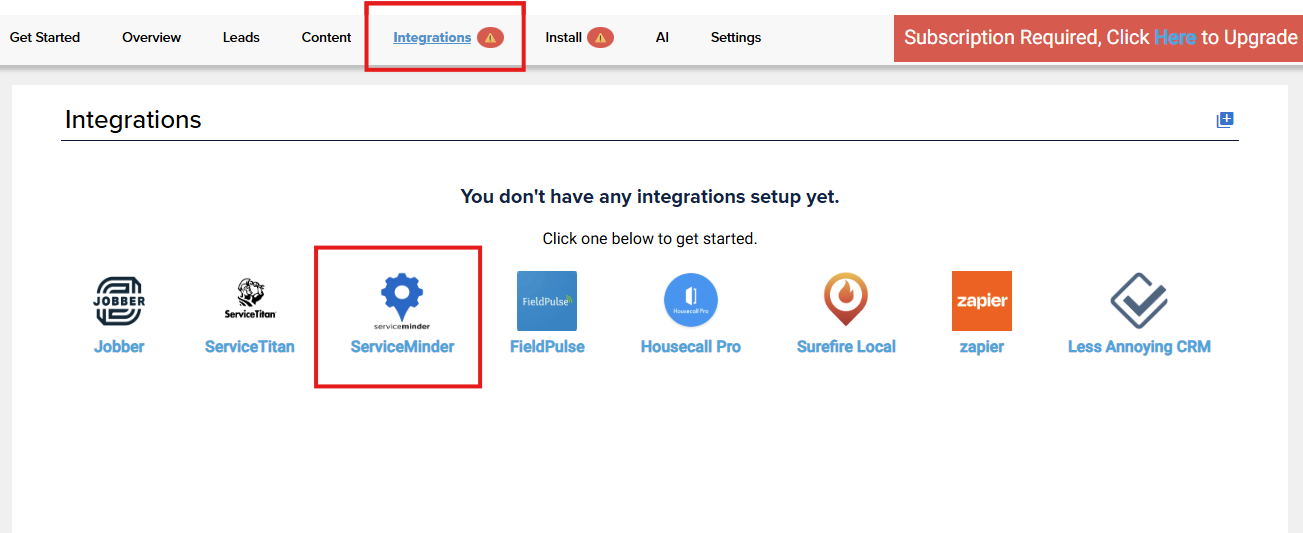The width and height of the screenshot is (1303, 533).
Task: Pick the orange zapier logo
Action: pyautogui.click(x=981, y=301)
